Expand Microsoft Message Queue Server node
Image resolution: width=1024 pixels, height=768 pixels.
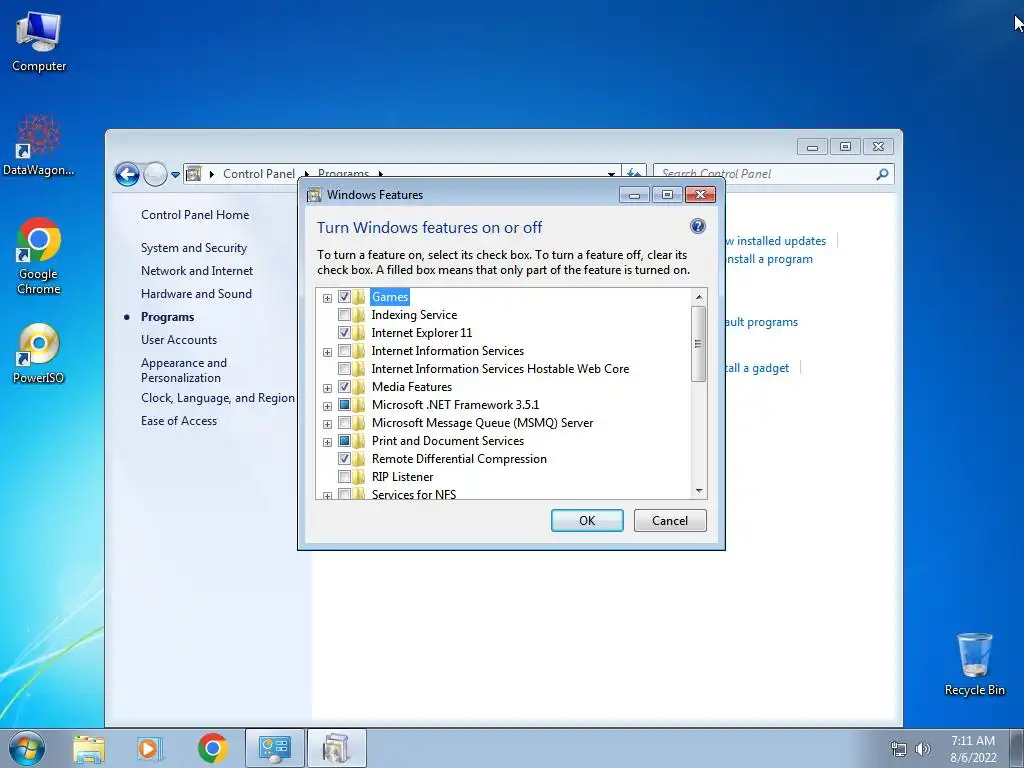click(327, 424)
